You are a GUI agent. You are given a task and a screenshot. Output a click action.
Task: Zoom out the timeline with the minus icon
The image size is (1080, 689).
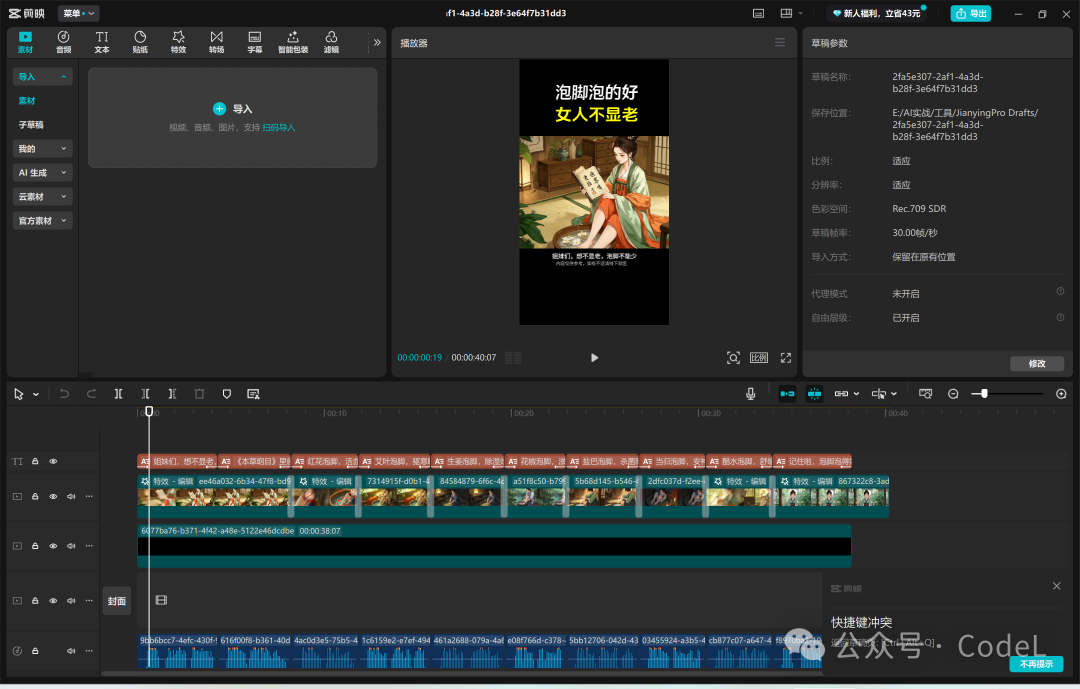tap(953, 394)
